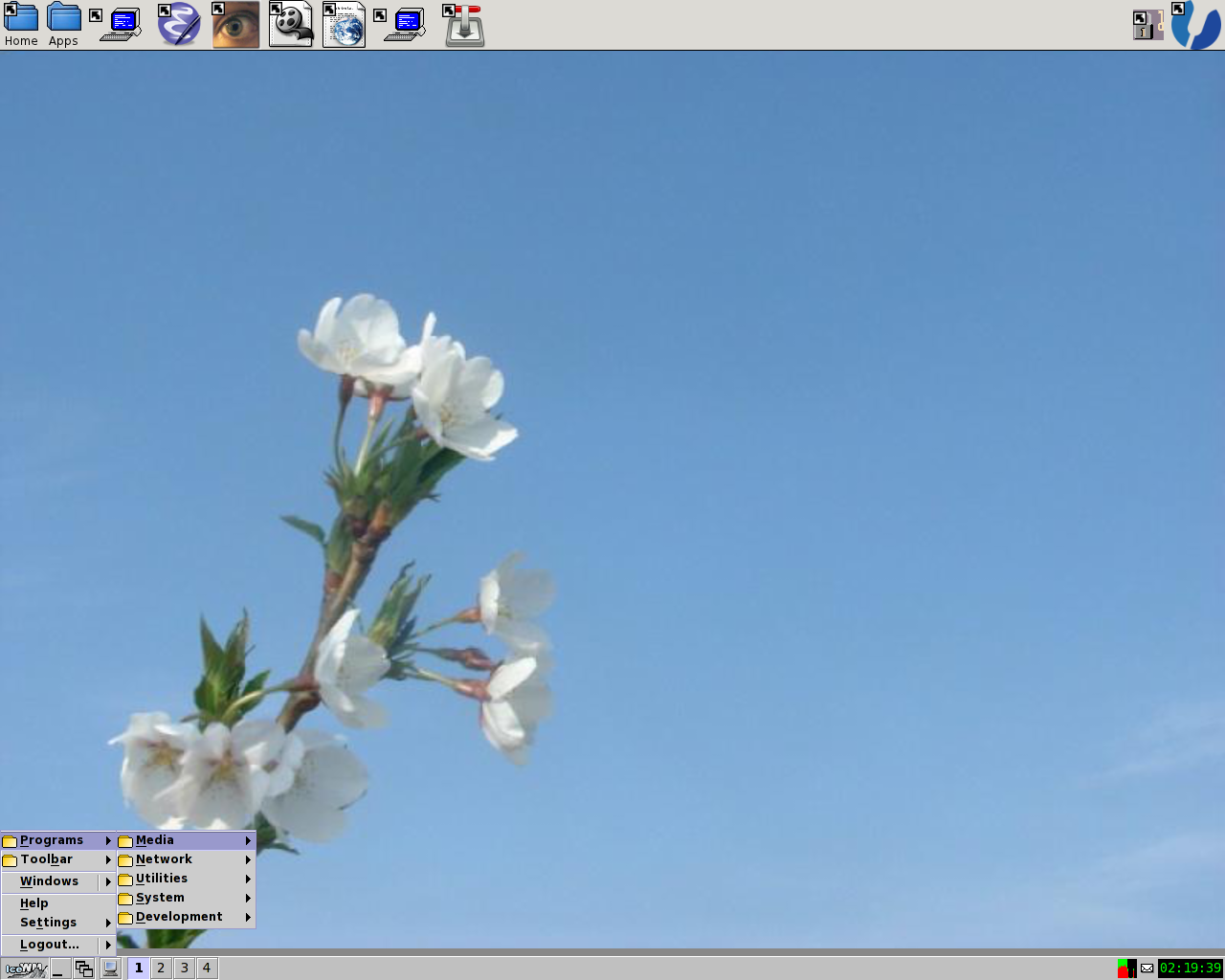Expand the Utilities submenu arrow
This screenshot has width=1225, height=980.
[248, 879]
